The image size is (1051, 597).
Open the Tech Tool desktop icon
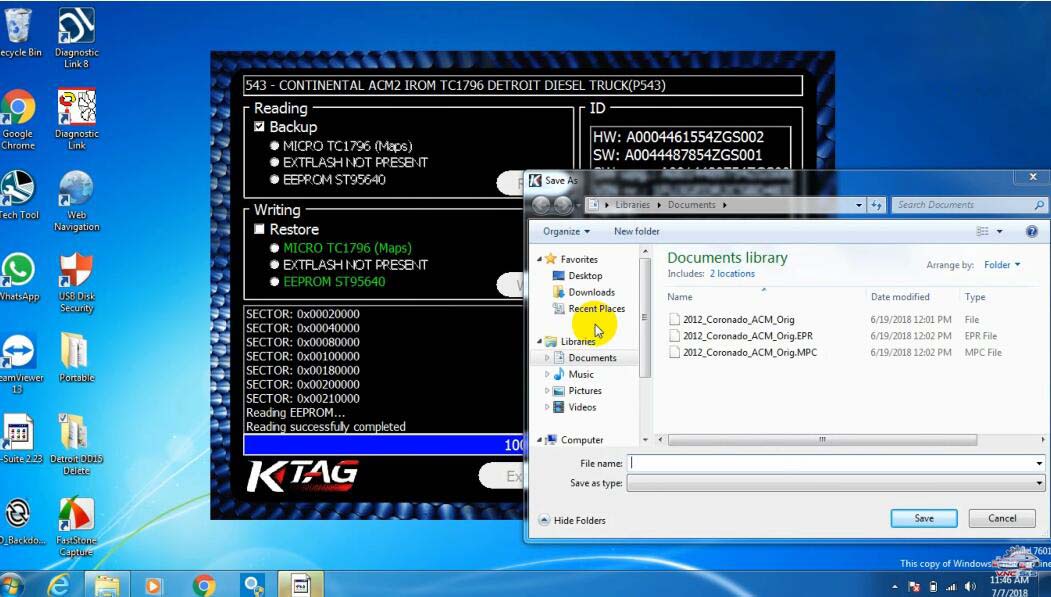click(x=19, y=195)
